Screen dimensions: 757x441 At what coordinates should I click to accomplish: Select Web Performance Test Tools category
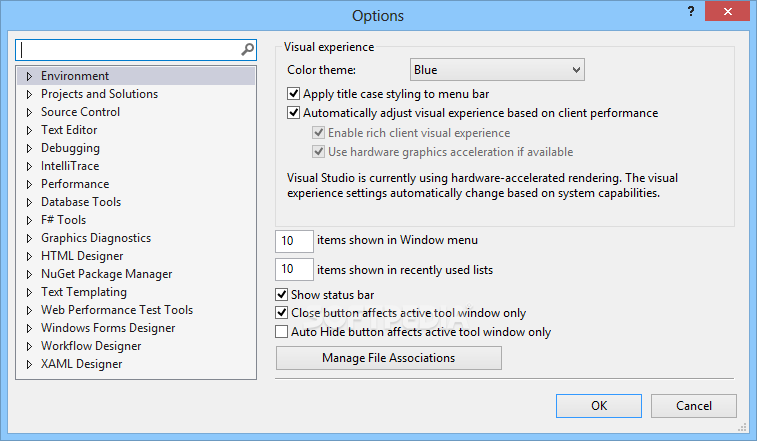117,310
